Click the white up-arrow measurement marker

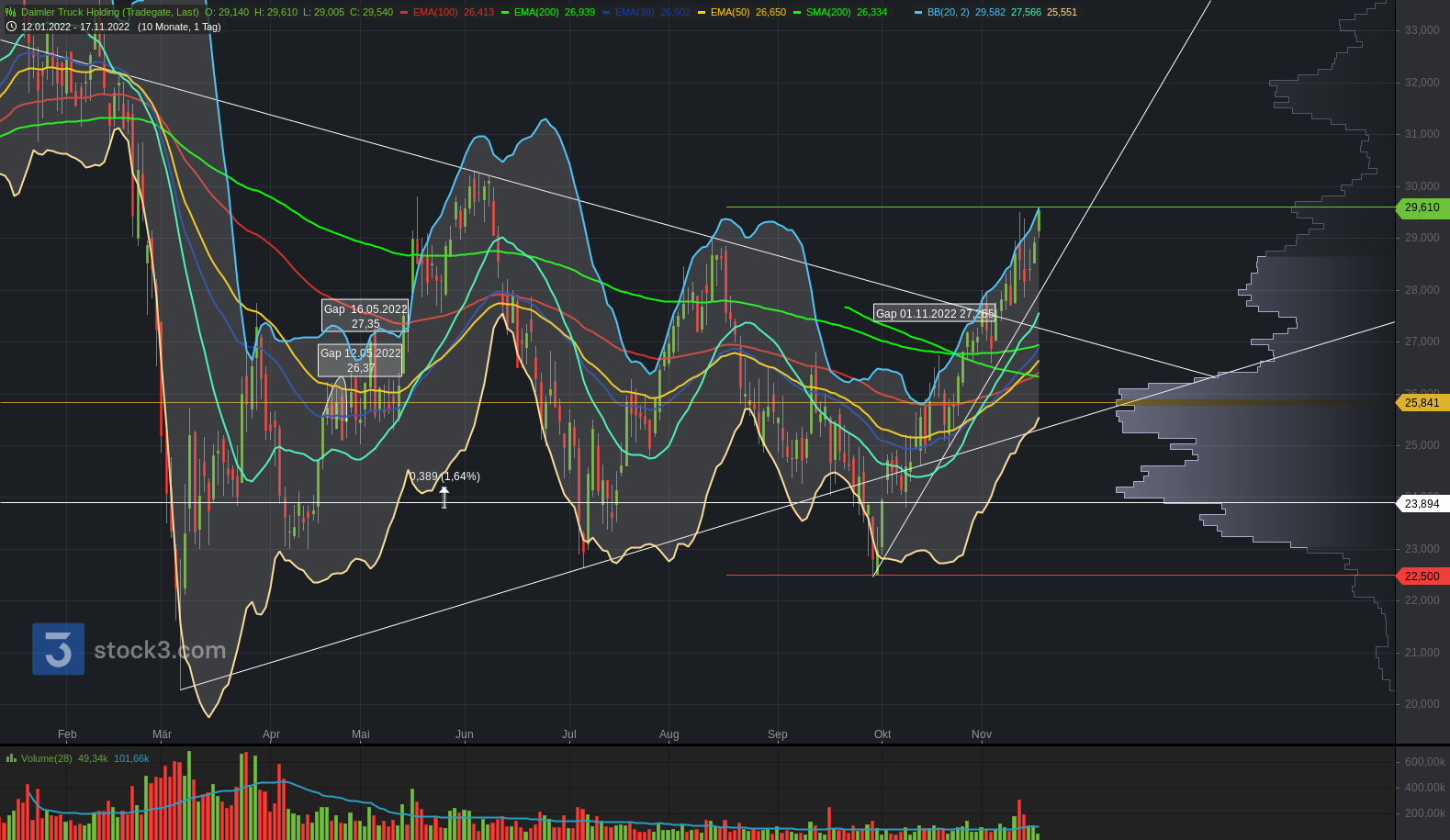[x=444, y=497]
